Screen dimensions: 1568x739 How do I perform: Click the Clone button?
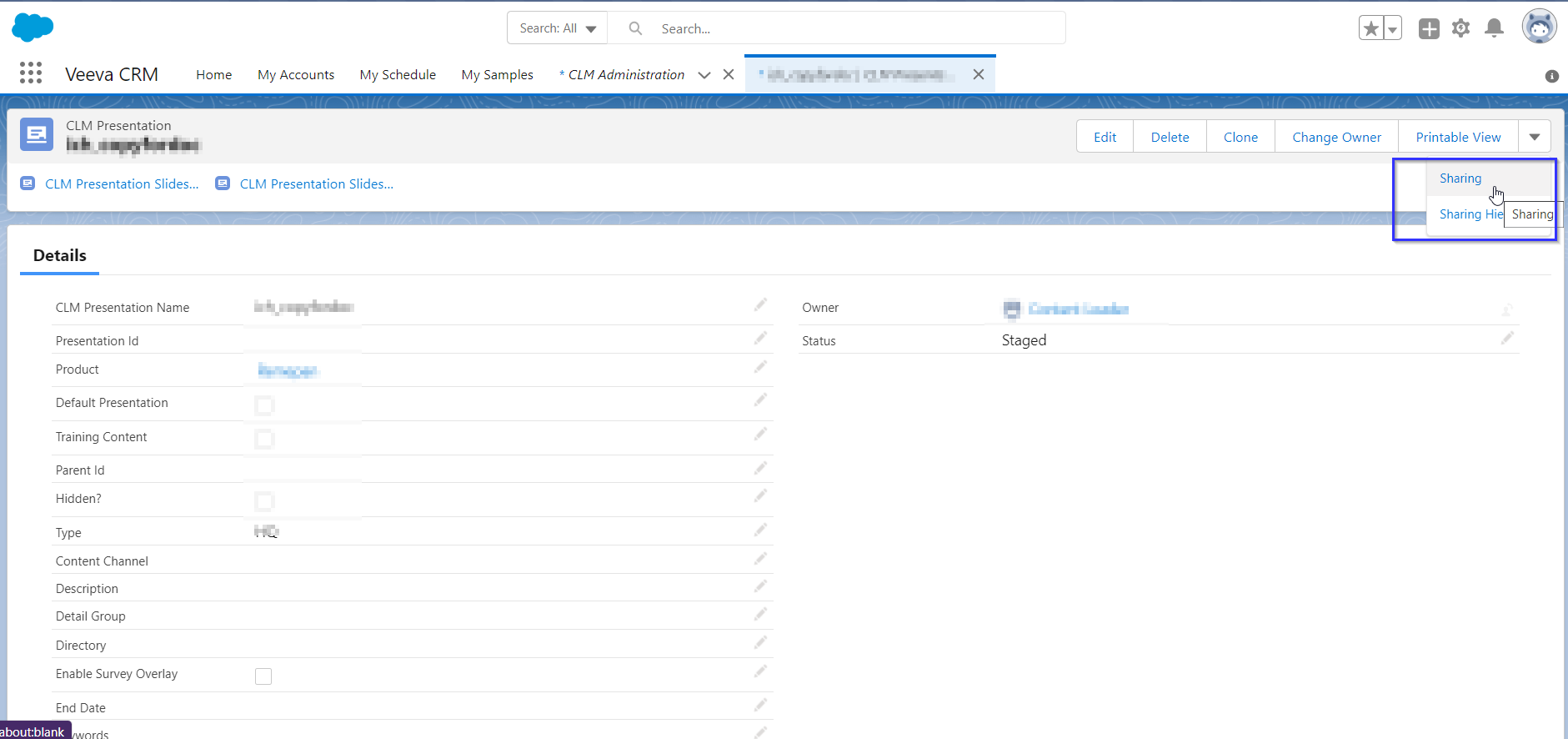pos(1240,137)
